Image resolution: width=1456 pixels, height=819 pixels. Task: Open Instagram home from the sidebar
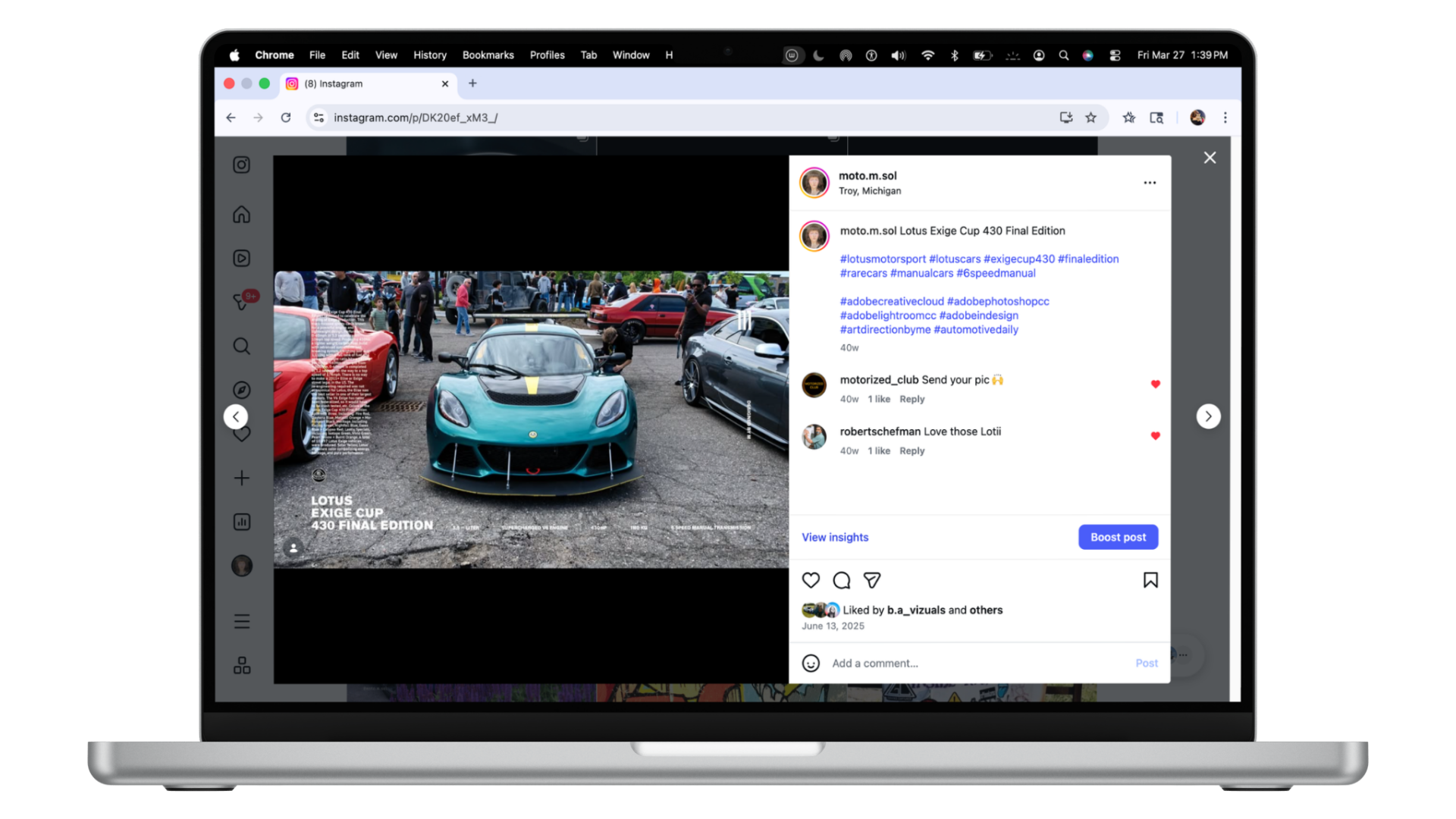point(241,215)
